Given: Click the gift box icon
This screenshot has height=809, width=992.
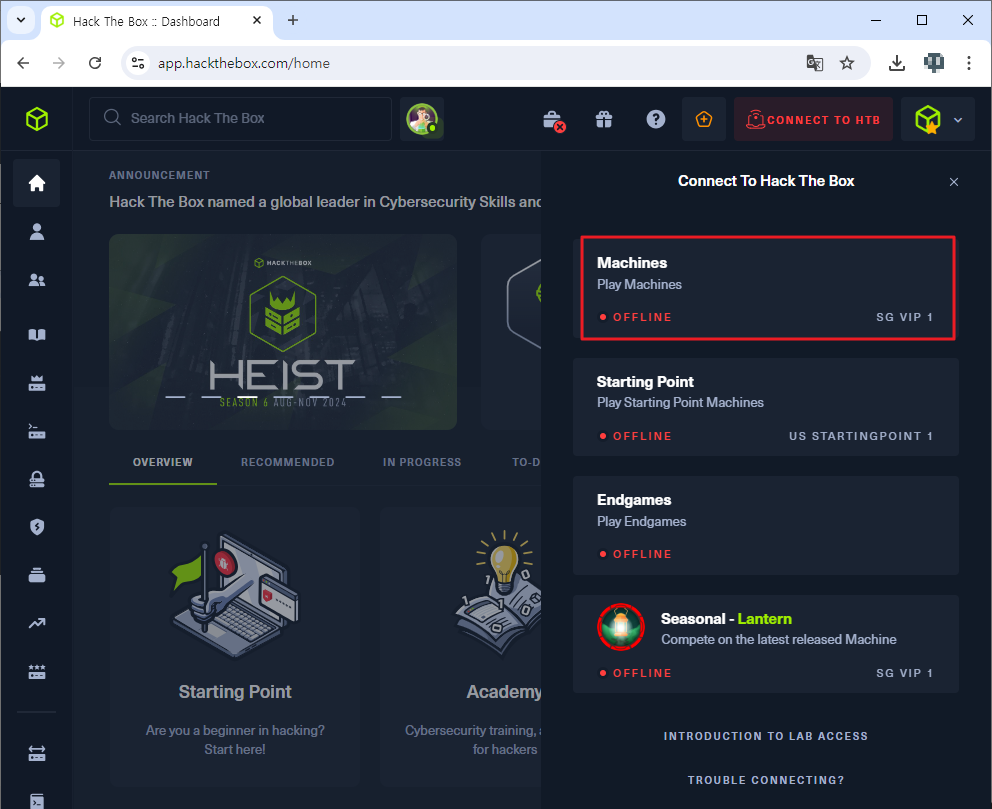Looking at the screenshot, I should point(604,119).
